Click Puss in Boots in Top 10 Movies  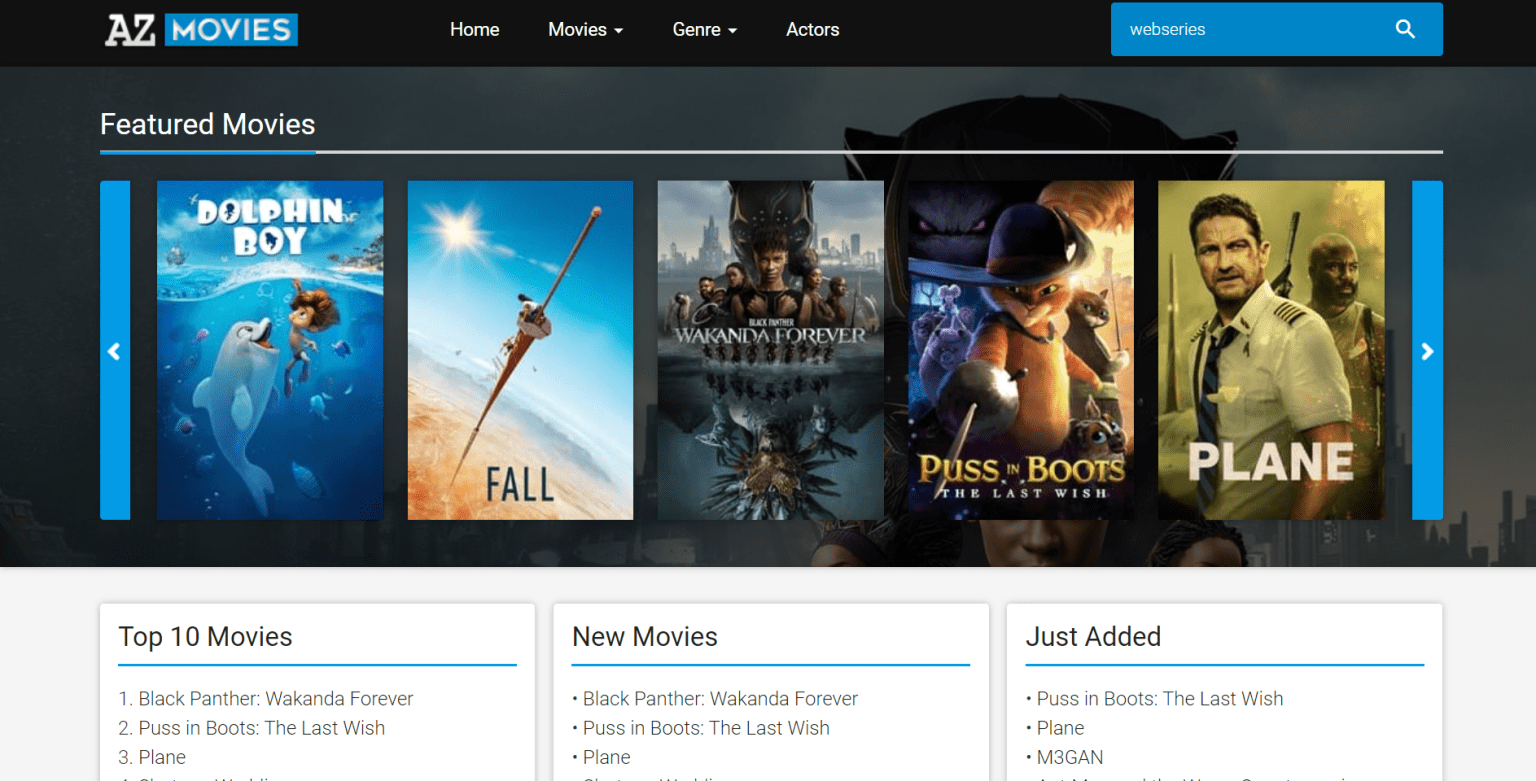pyautogui.click(x=261, y=728)
